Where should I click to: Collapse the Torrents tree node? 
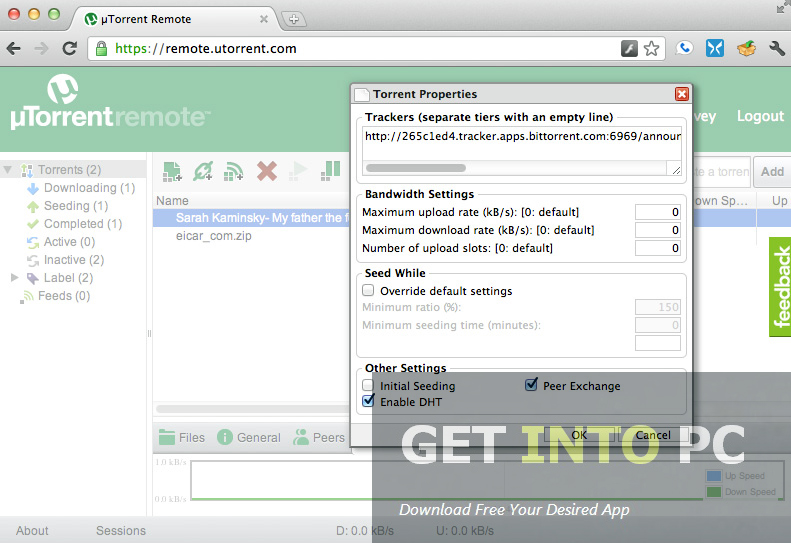8,170
